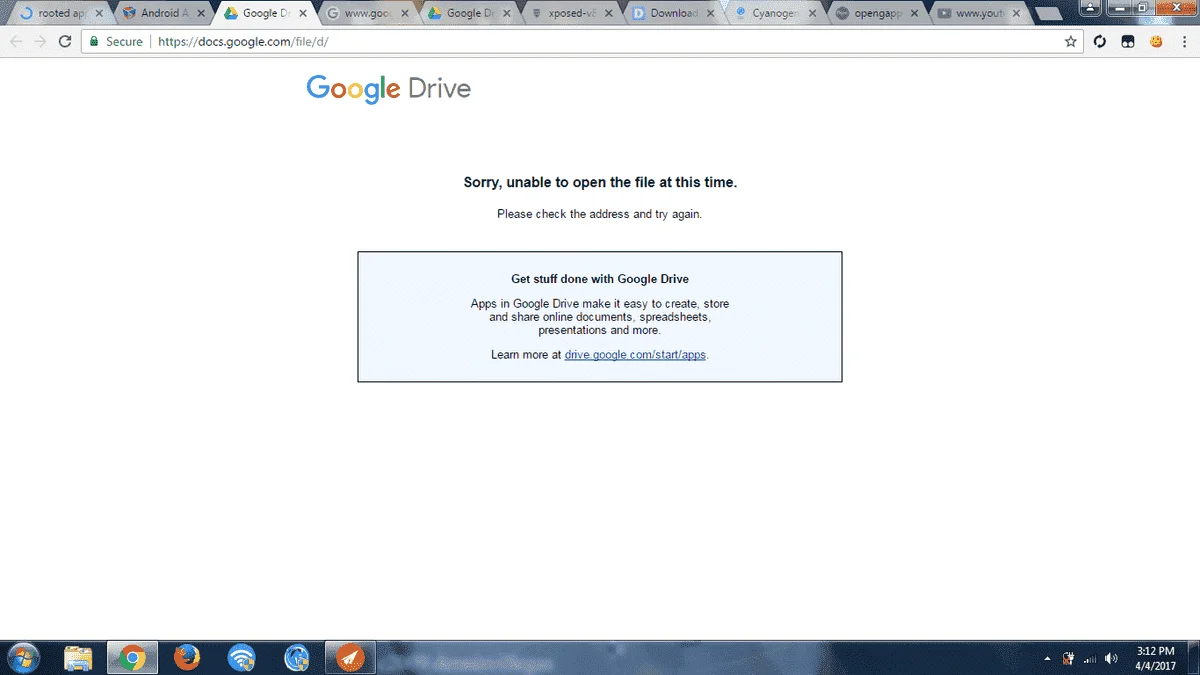Close the Android A tab

coord(200,14)
